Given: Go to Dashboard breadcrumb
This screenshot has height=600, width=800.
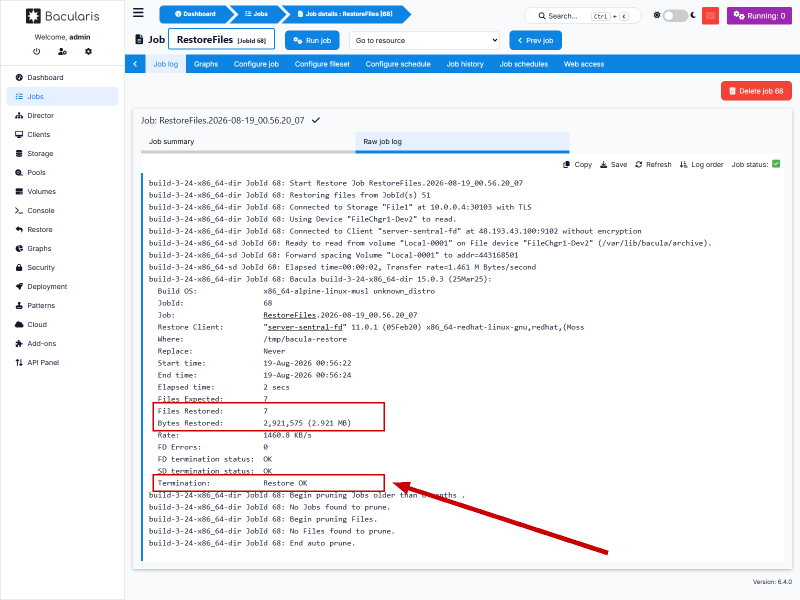Looking at the screenshot, I should click(195, 14).
